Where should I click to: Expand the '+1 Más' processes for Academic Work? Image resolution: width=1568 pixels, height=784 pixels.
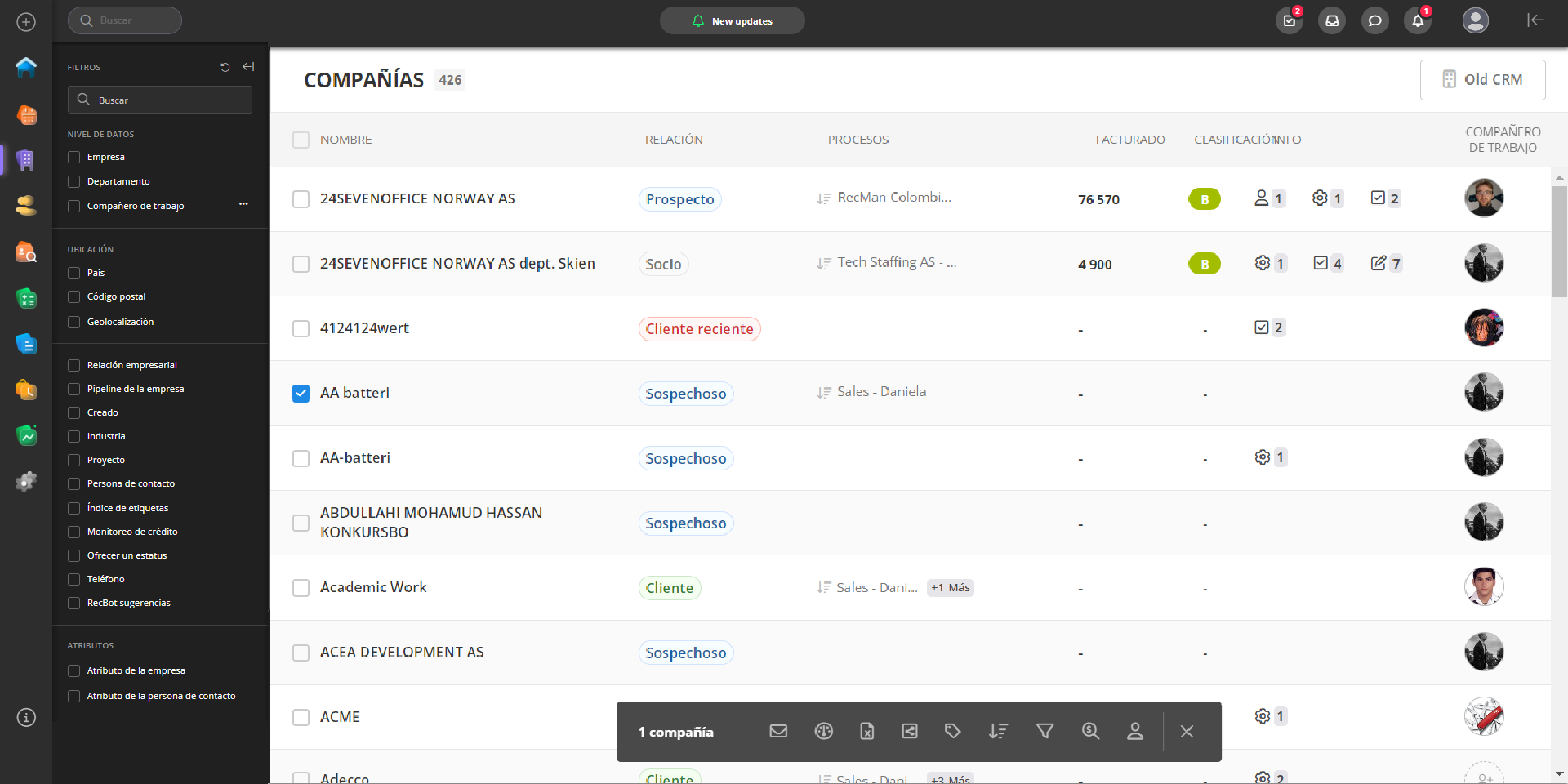click(x=950, y=588)
